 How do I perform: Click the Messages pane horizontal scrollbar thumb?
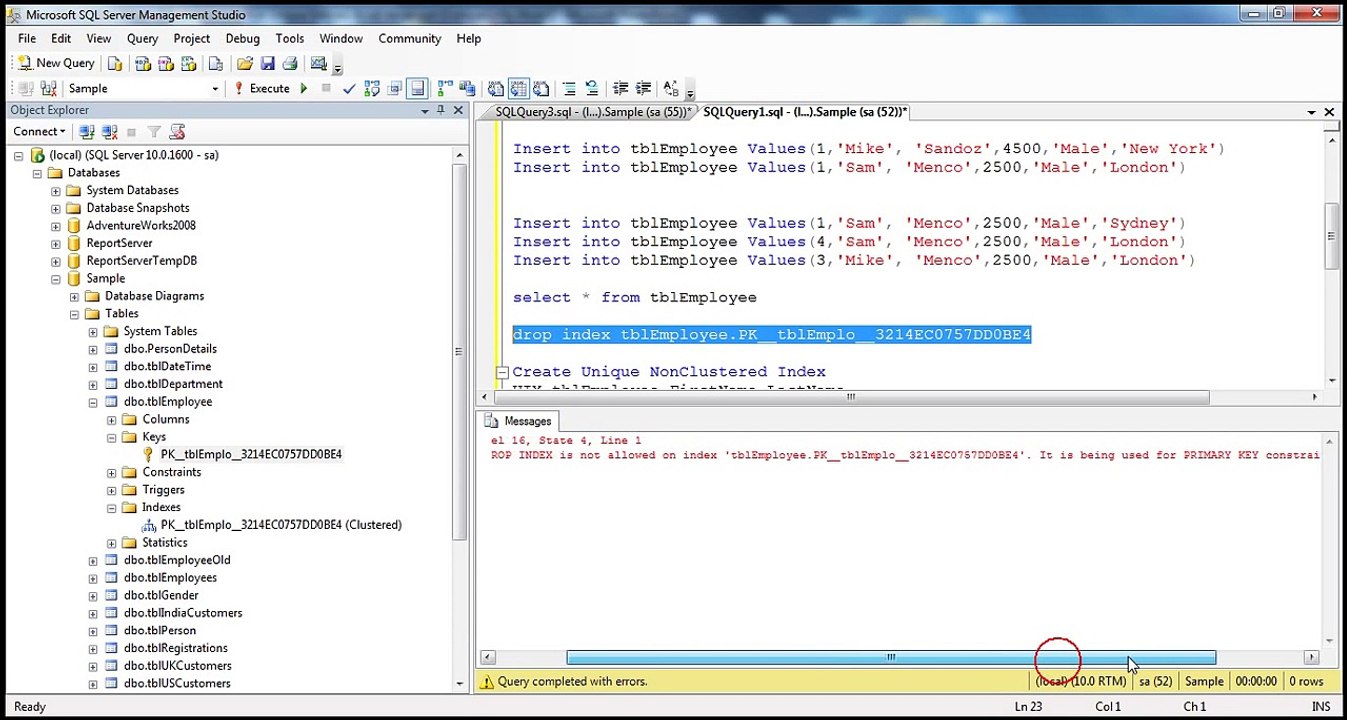tap(891, 658)
